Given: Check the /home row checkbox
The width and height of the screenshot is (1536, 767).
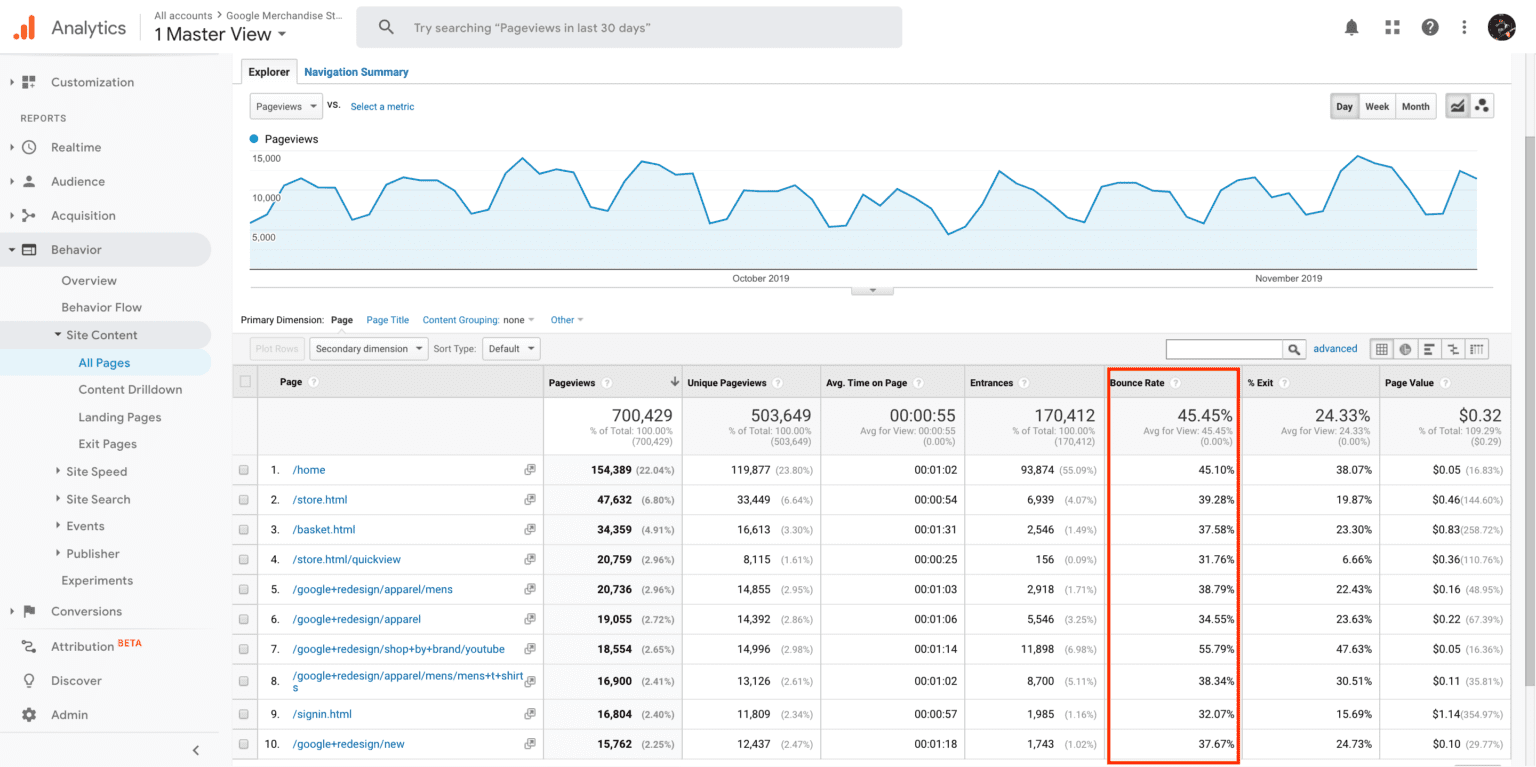Looking at the screenshot, I should (244, 470).
